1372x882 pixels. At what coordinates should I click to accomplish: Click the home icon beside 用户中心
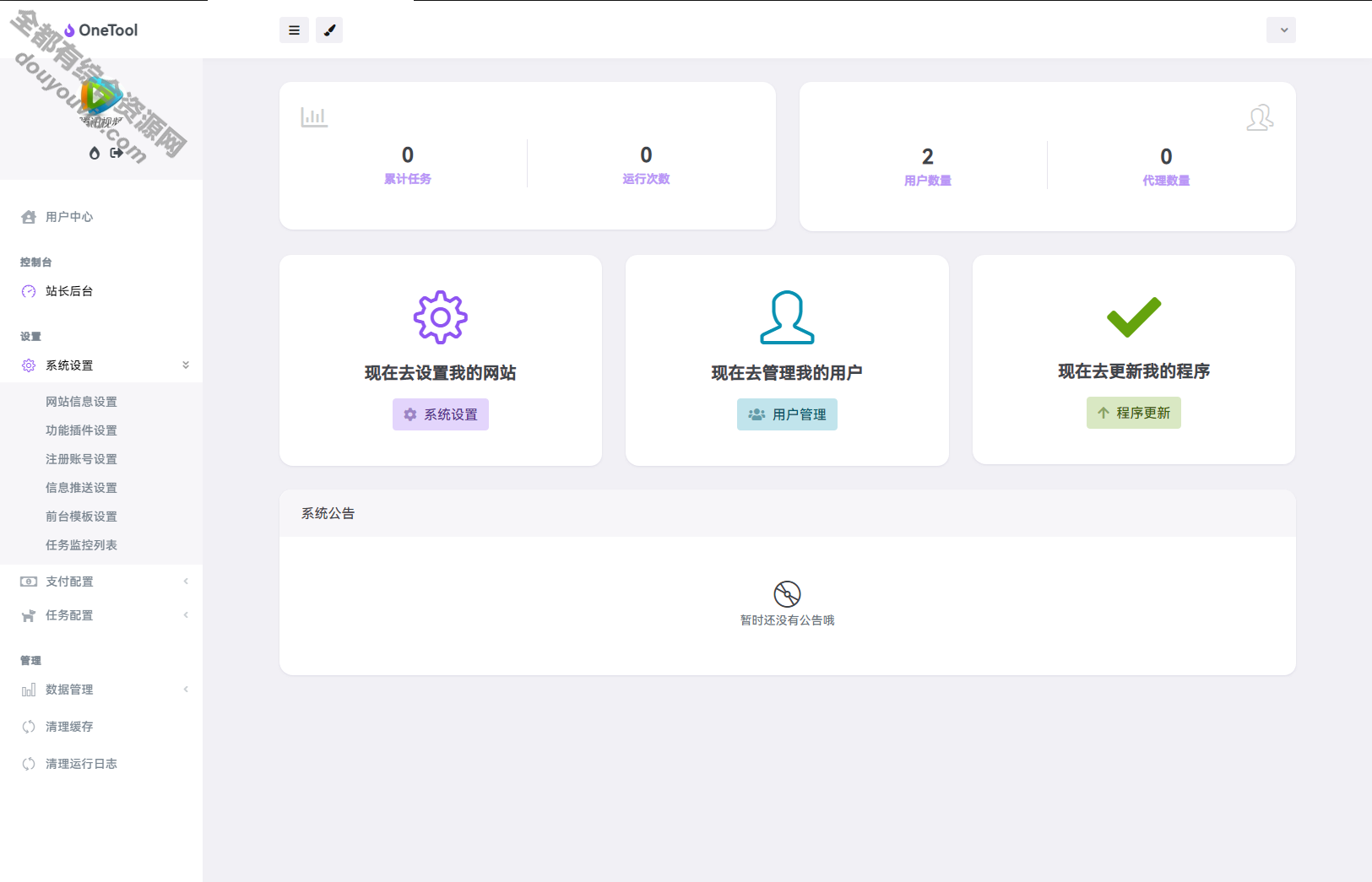[x=29, y=217]
